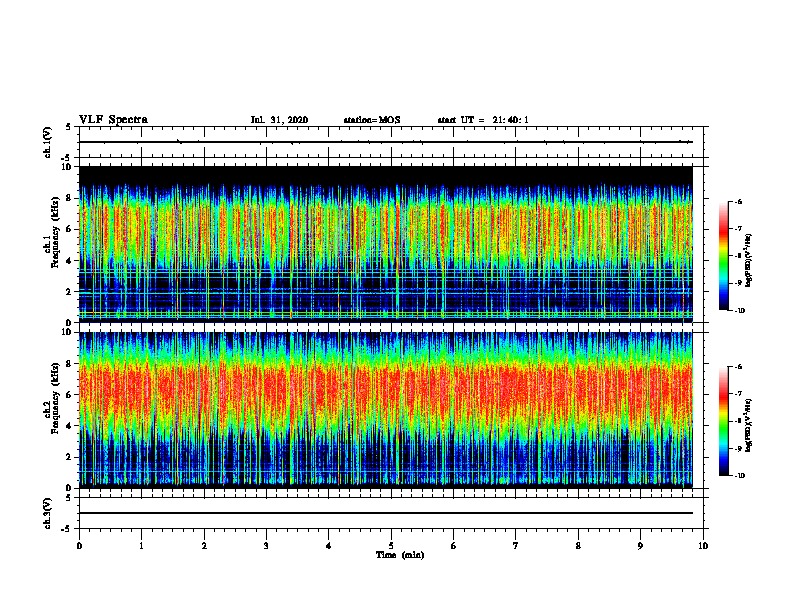
Task: Click the "10" tick on the time axis
Action: coord(703,546)
